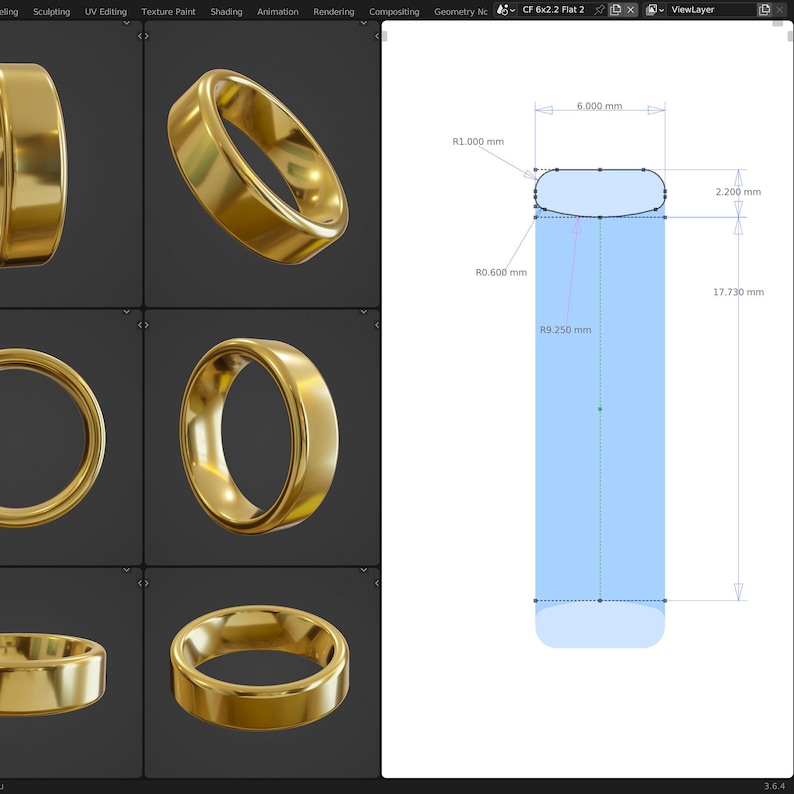Image resolution: width=794 pixels, height=794 pixels.
Task: Expand header chevron of bottom-right viewport
Action: [364, 570]
